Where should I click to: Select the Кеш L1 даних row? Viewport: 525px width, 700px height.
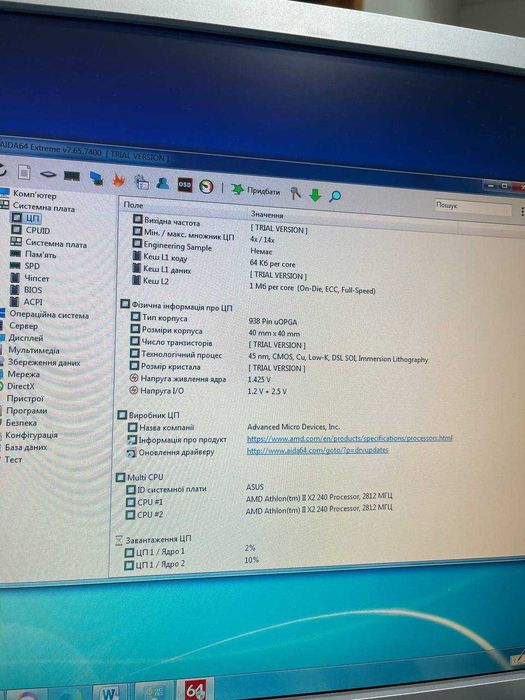point(220,272)
